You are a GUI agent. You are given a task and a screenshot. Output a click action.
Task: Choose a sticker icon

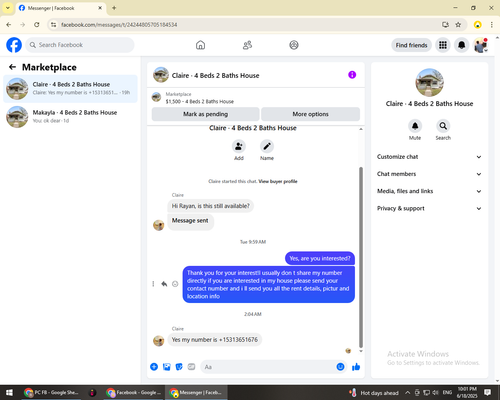(x=179, y=367)
